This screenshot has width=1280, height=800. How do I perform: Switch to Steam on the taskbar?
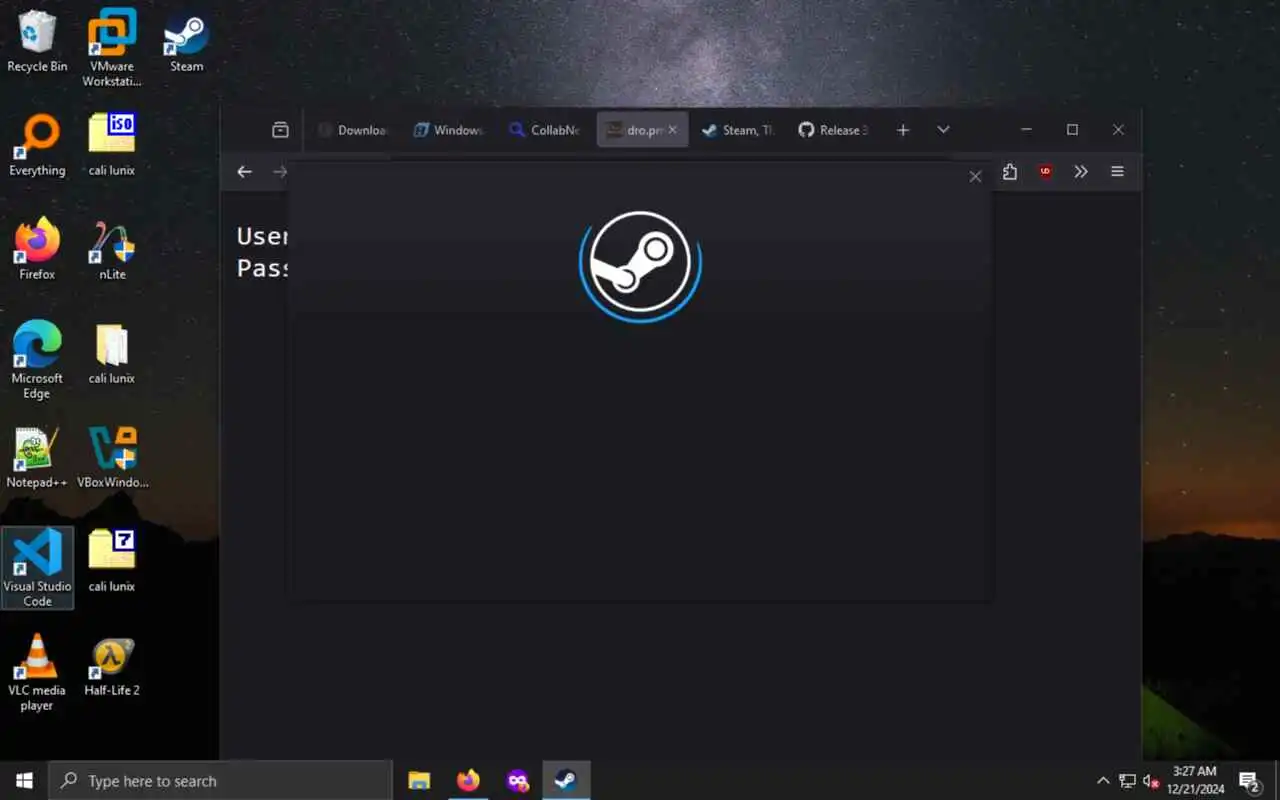point(566,781)
